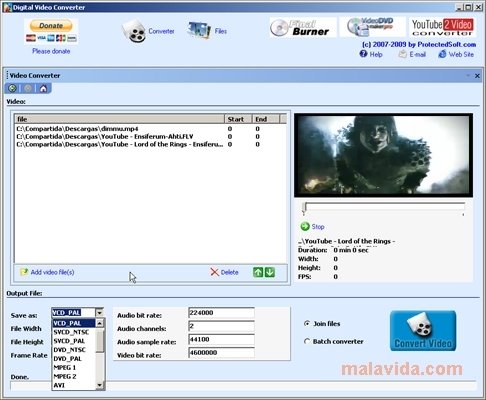Screen dimensions: 486x400
Task: Choose DVD_PAL from the format list
Action: click(x=68, y=359)
